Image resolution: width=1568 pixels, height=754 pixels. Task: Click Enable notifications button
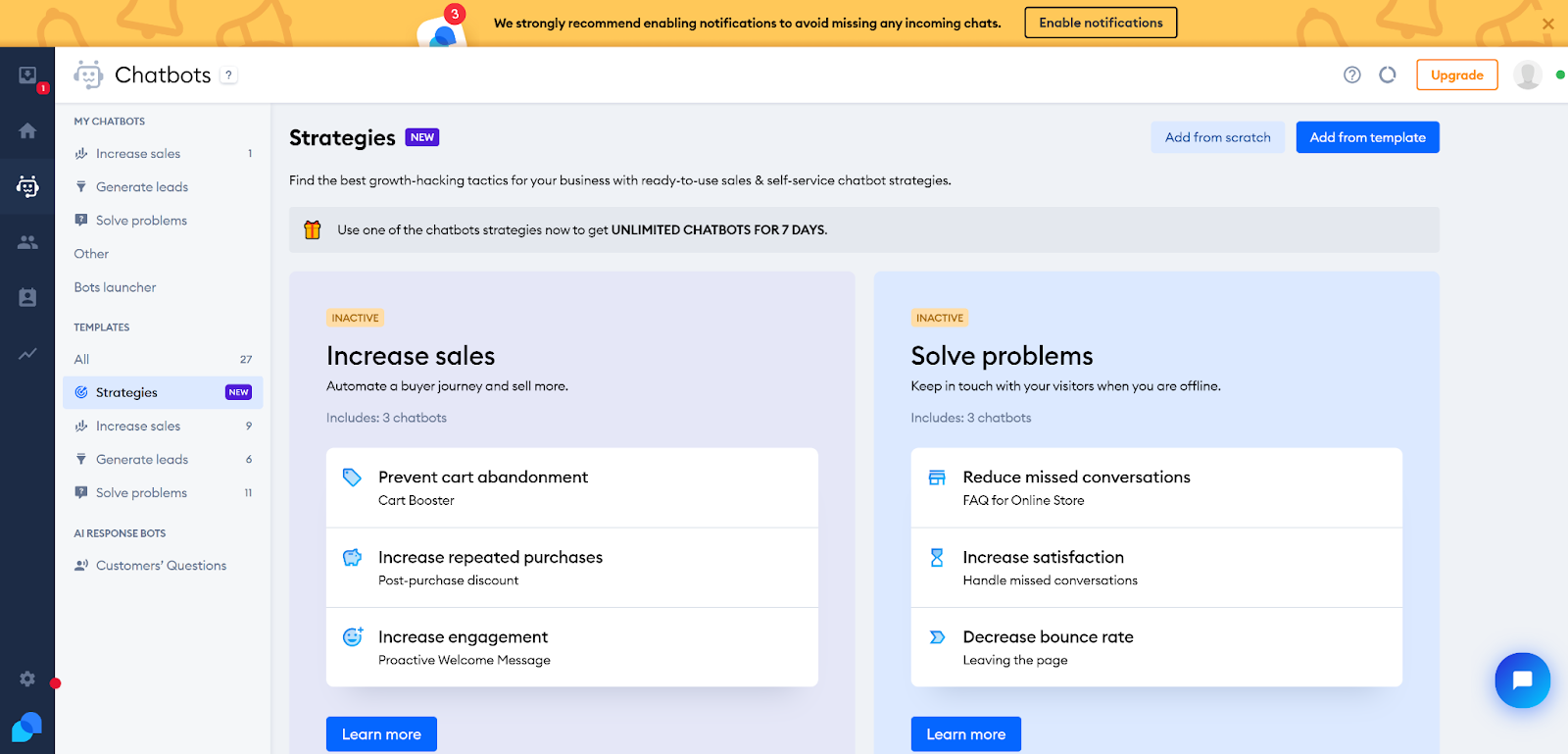coord(1101,23)
